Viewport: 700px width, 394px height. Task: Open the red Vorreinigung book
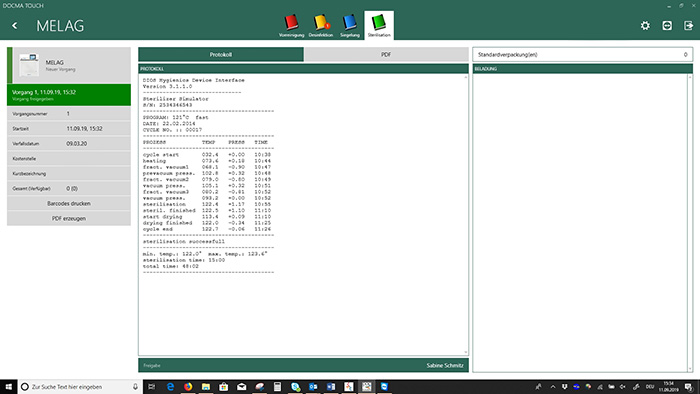[x=292, y=25]
